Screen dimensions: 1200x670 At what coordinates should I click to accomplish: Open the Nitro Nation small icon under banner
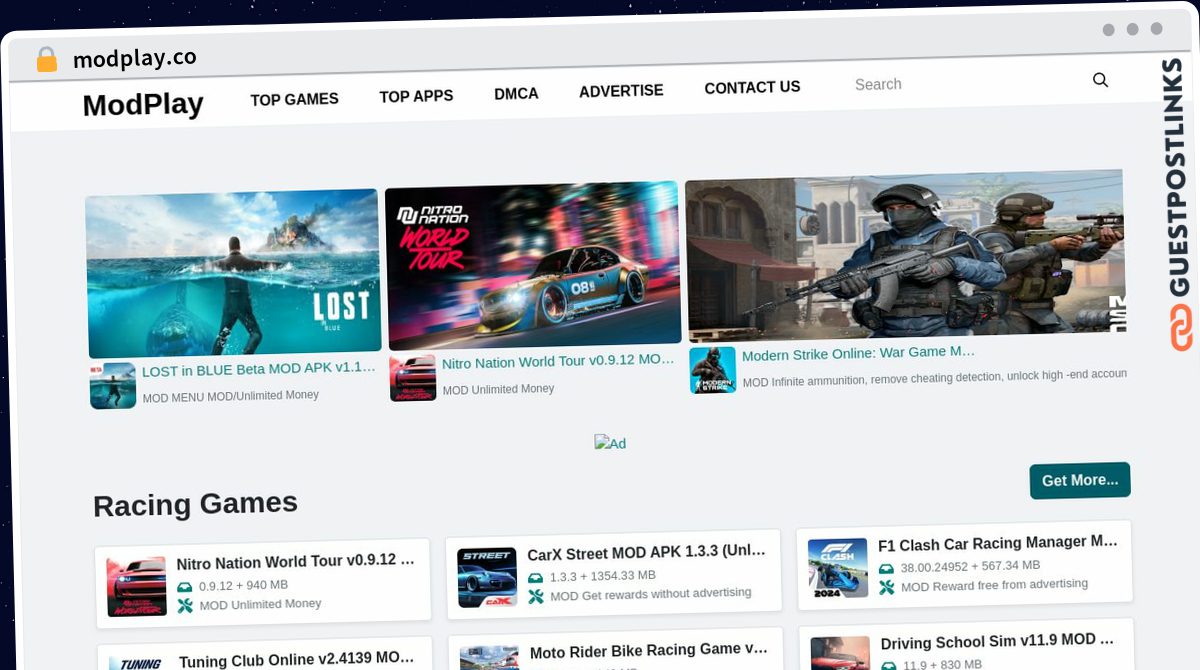click(x=412, y=378)
